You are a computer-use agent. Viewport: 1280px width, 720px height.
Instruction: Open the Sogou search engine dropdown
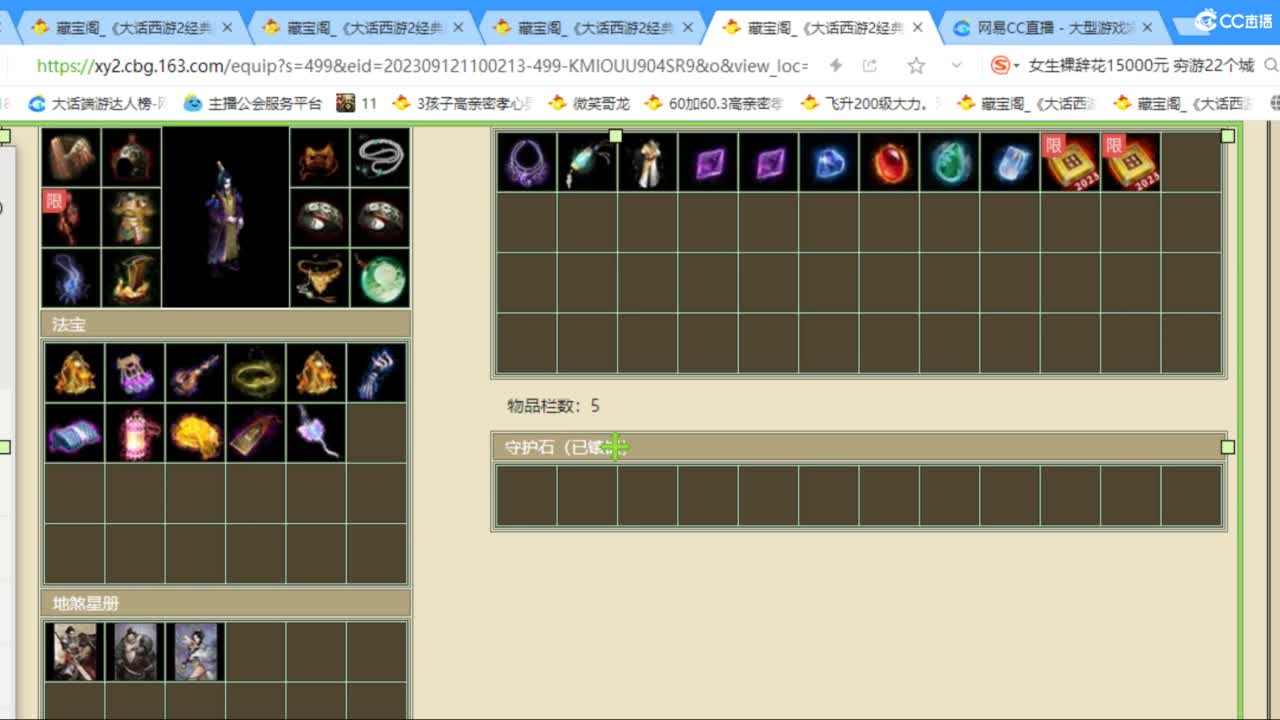(x=1005, y=66)
